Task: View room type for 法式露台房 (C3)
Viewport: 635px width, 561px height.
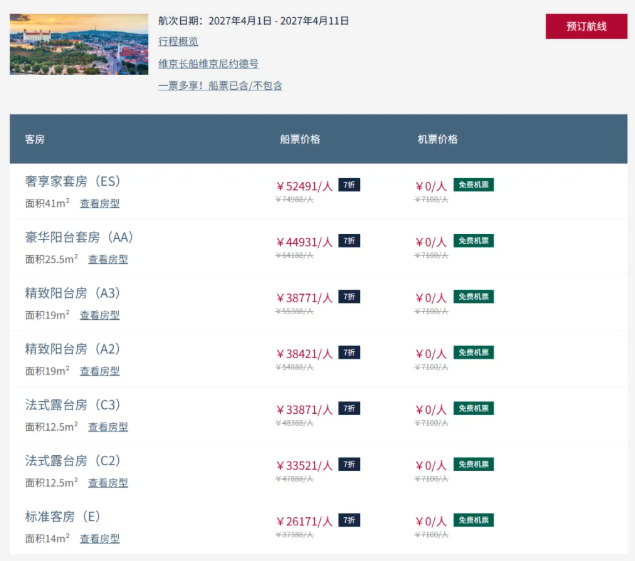Action: (x=108, y=427)
